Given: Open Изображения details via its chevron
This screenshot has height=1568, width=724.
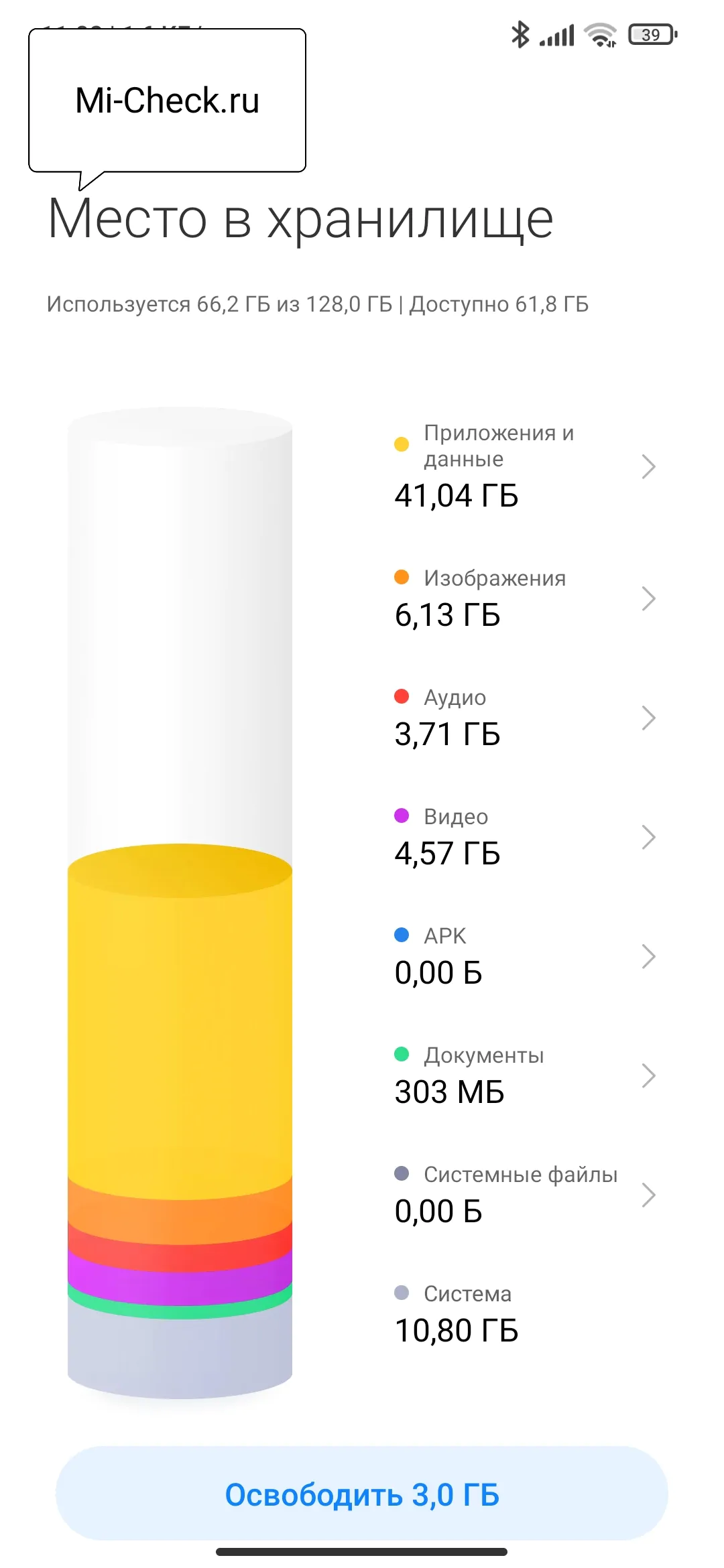Looking at the screenshot, I should point(648,598).
